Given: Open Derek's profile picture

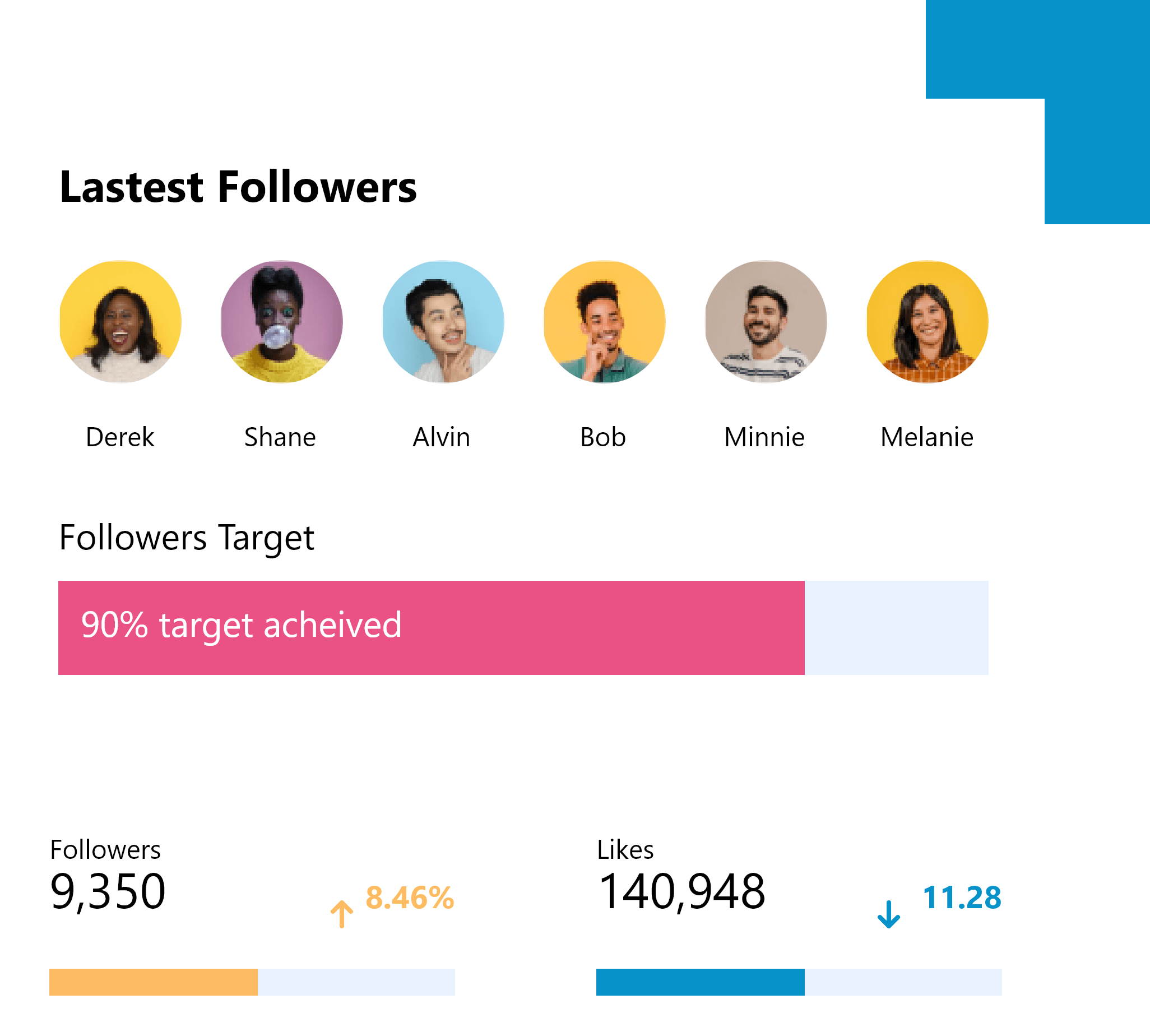Looking at the screenshot, I should point(120,322).
